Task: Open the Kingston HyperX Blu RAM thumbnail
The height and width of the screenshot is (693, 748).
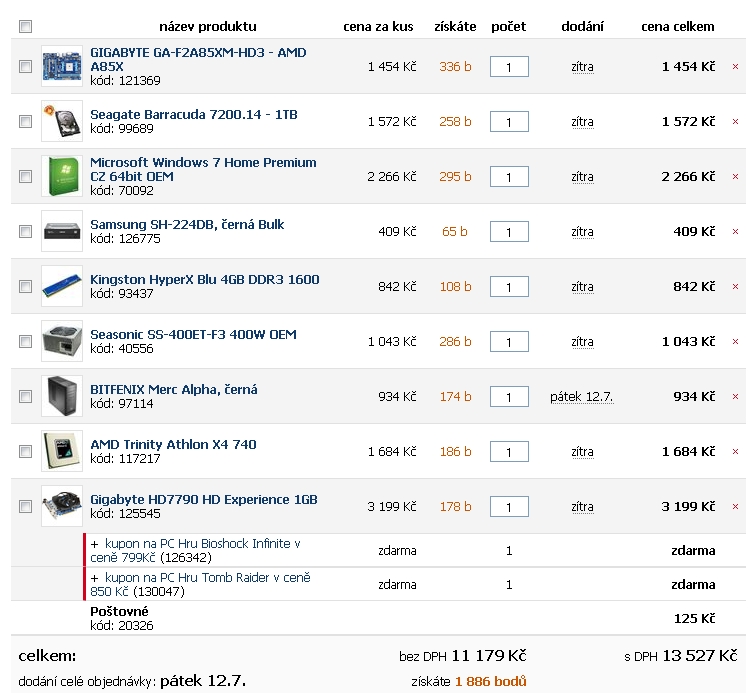Action: pos(62,286)
